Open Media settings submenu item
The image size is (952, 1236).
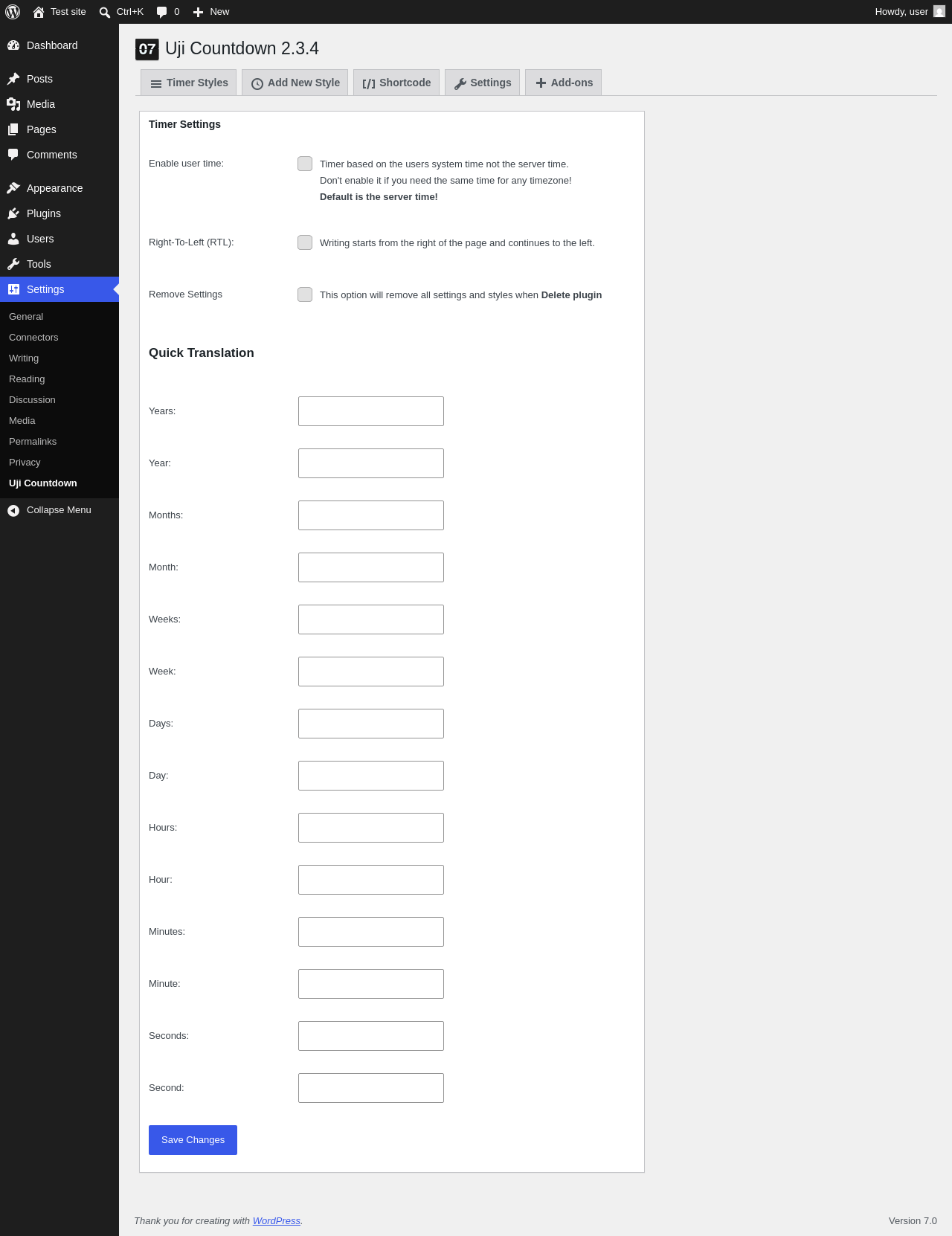point(59,421)
